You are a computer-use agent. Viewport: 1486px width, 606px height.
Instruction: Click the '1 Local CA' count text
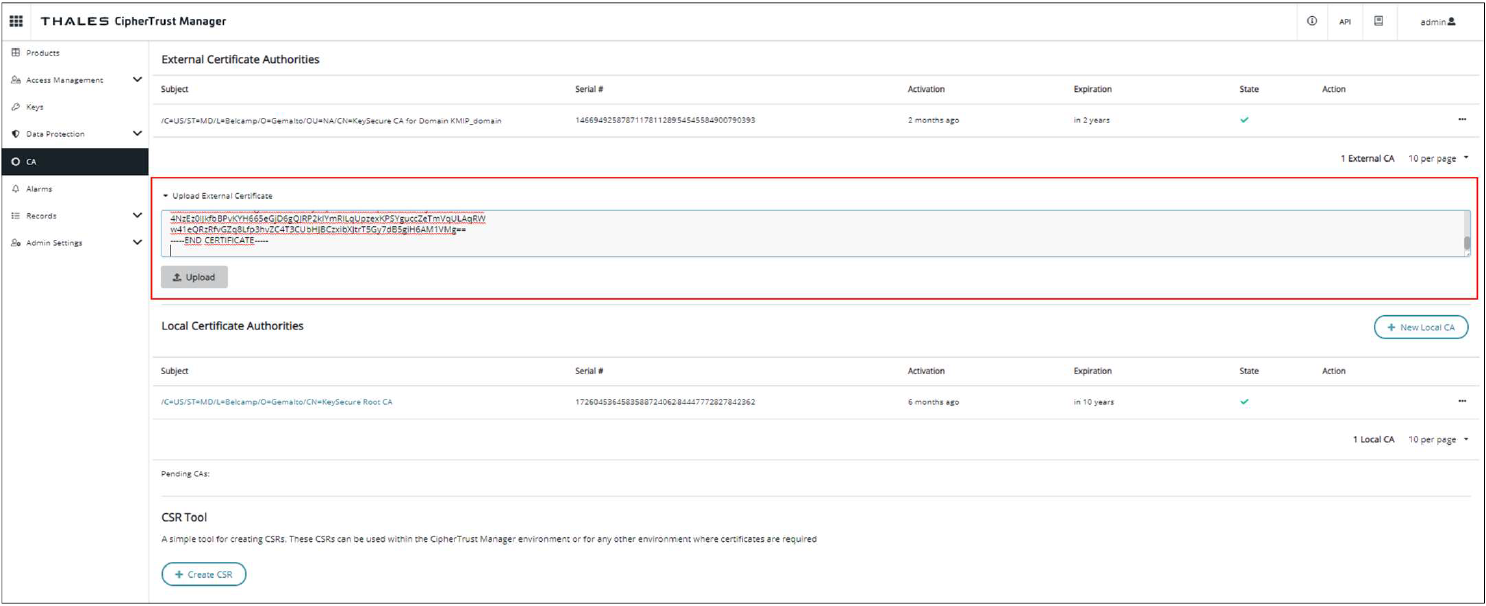(1374, 440)
